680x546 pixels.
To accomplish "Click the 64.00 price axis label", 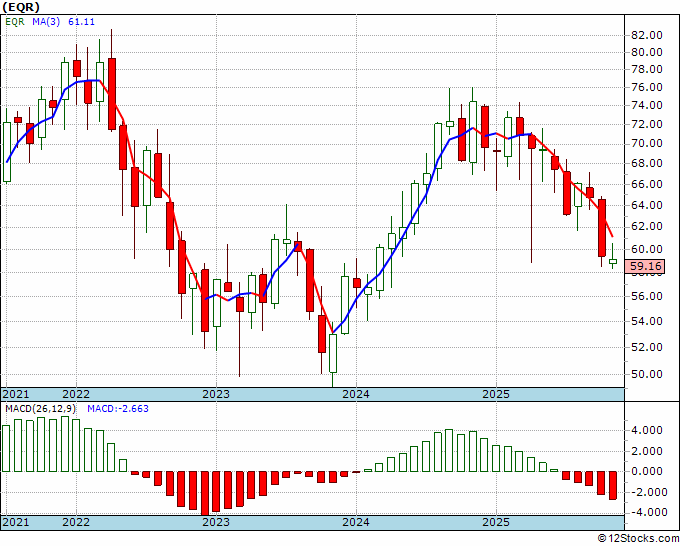I will coord(646,205).
